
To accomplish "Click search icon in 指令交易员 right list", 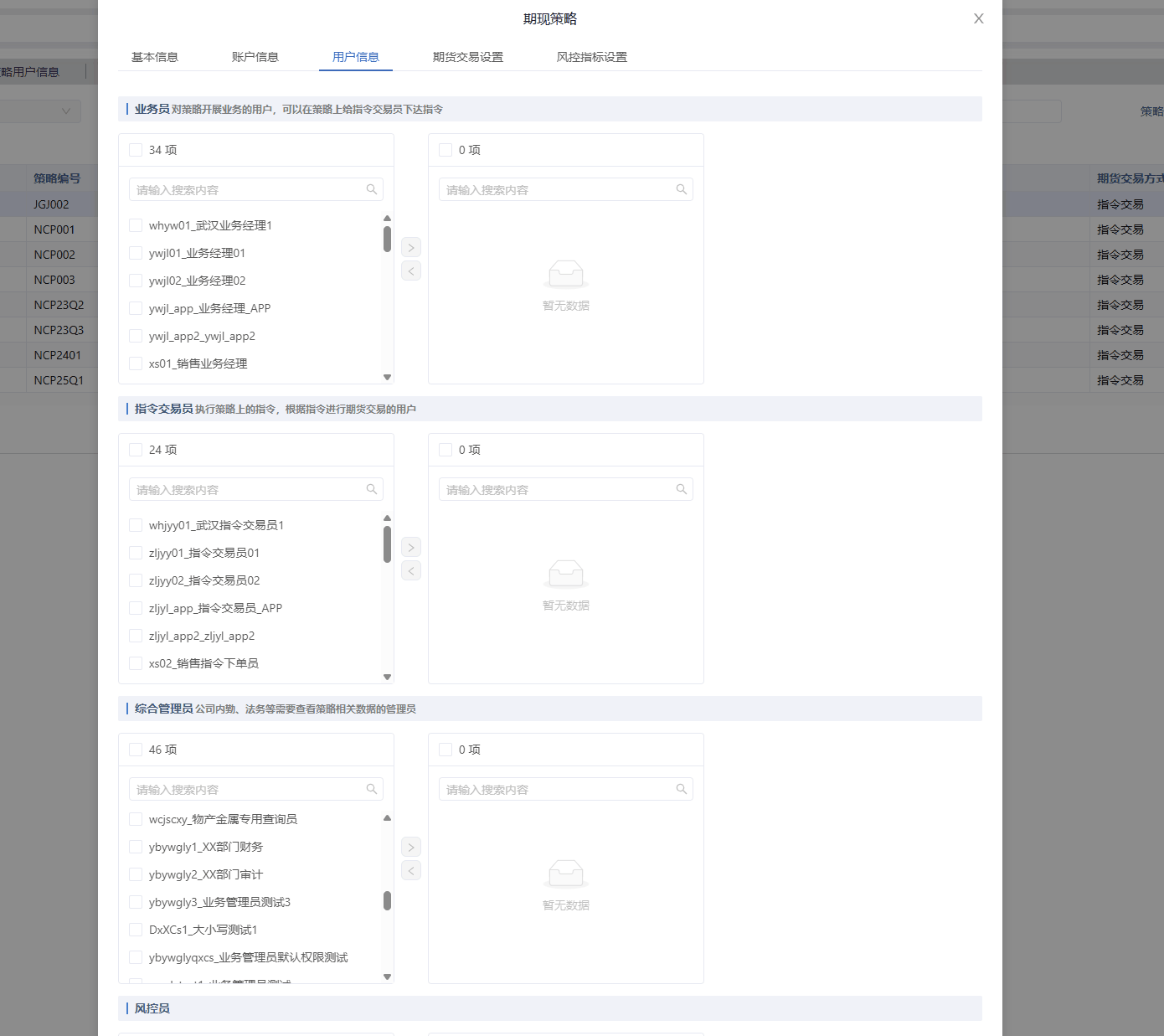I will pos(682,489).
